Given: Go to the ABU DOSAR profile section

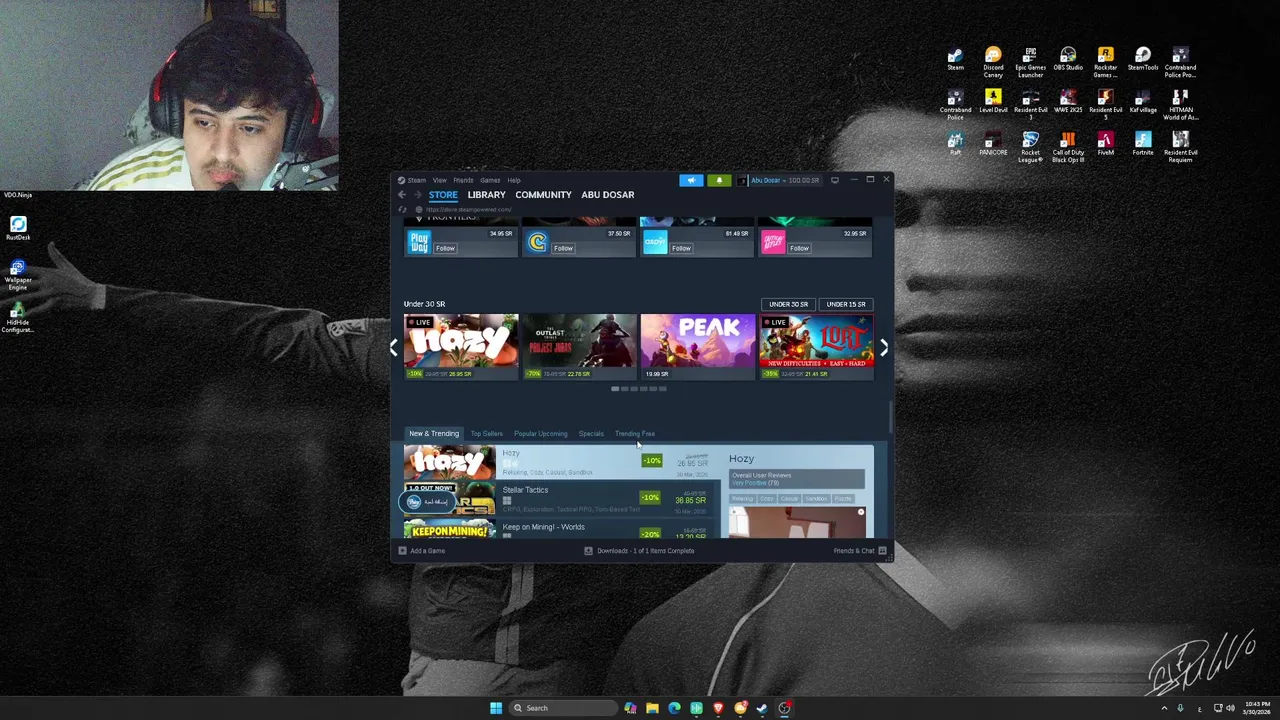Looking at the screenshot, I should 607,195.
